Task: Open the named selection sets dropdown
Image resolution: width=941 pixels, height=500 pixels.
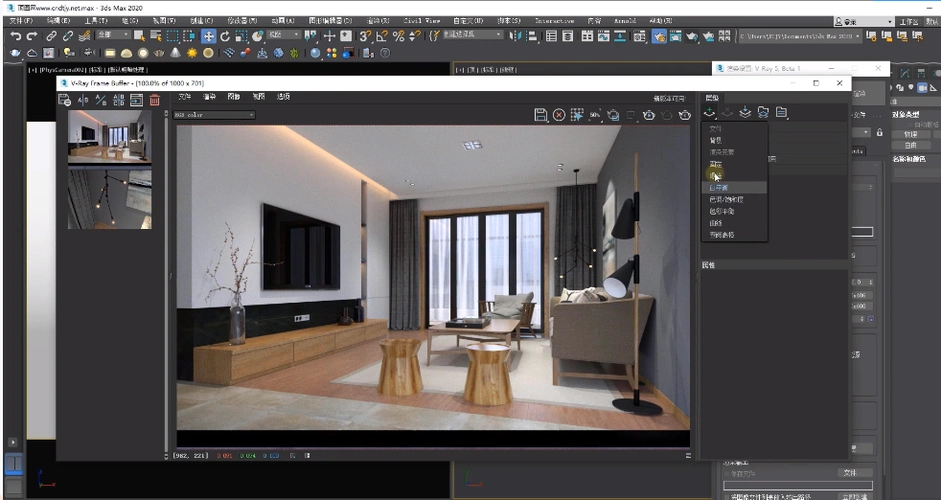Action: pyautogui.click(x=472, y=35)
